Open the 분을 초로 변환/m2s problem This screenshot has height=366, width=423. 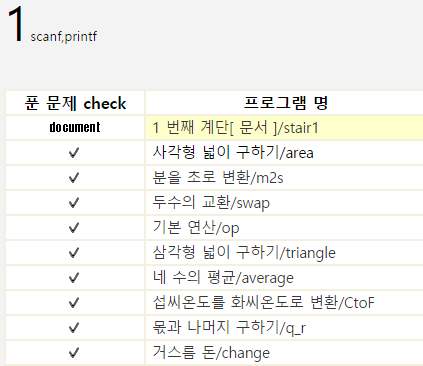[x=218, y=178]
